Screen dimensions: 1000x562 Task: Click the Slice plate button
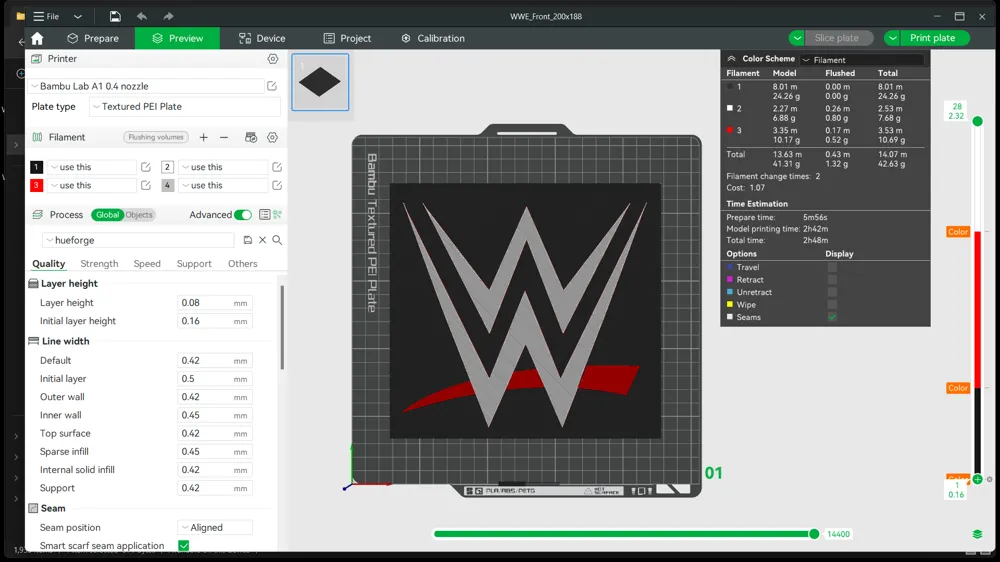coord(837,38)
